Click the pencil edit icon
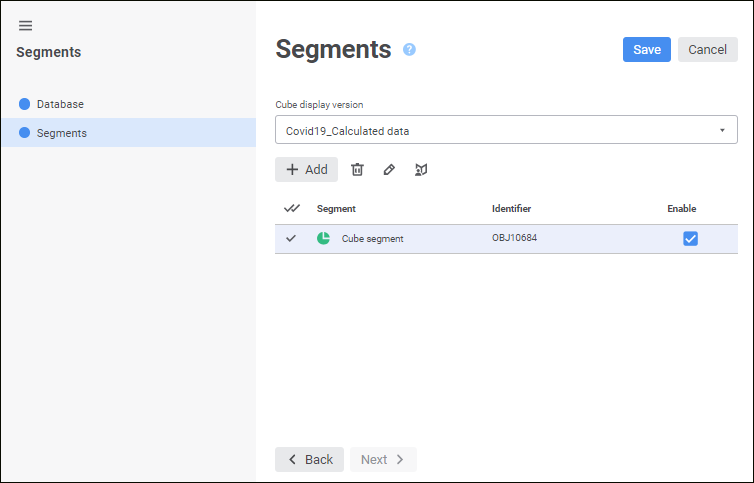This screenshot has width=754, height=483. click(x=389, y=170)
